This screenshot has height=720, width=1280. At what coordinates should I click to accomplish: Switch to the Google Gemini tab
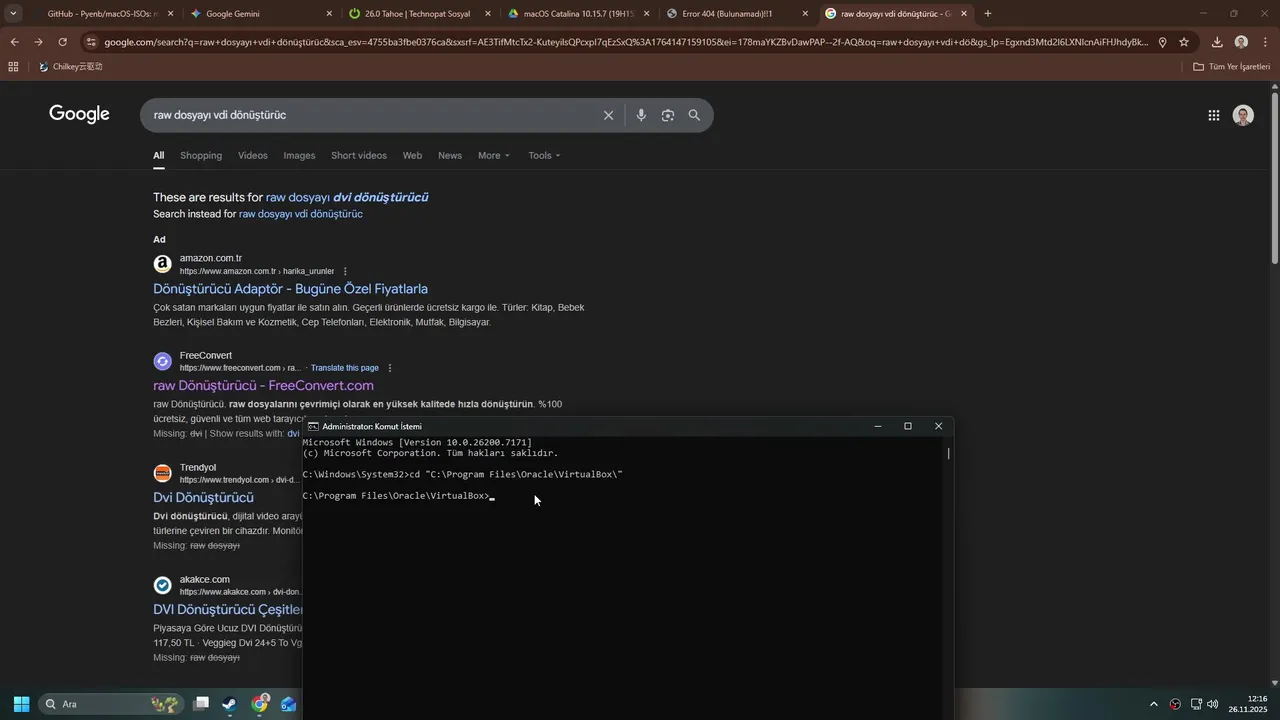(260, 14)
